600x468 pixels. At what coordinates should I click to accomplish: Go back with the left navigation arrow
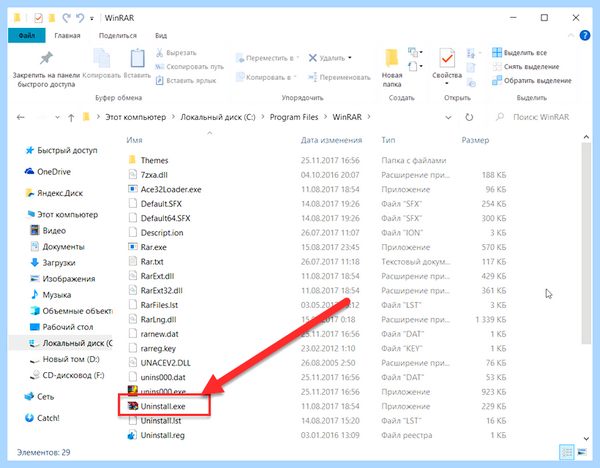[21, 117]
